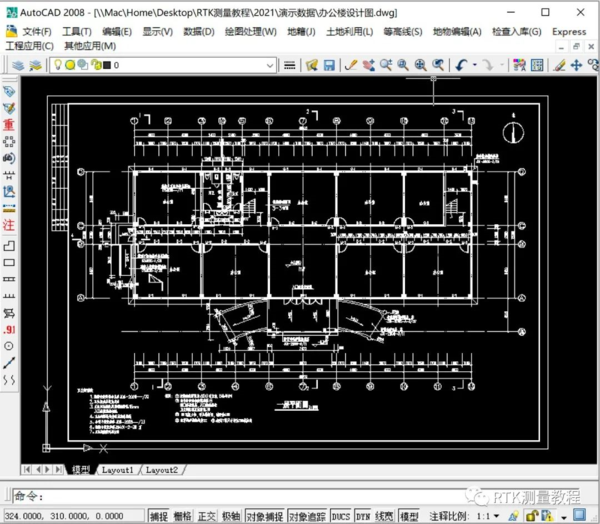The image size is (600, 524).
Task: Click the pencil redraw toolbar icon
Action: (x=351, y=65)
